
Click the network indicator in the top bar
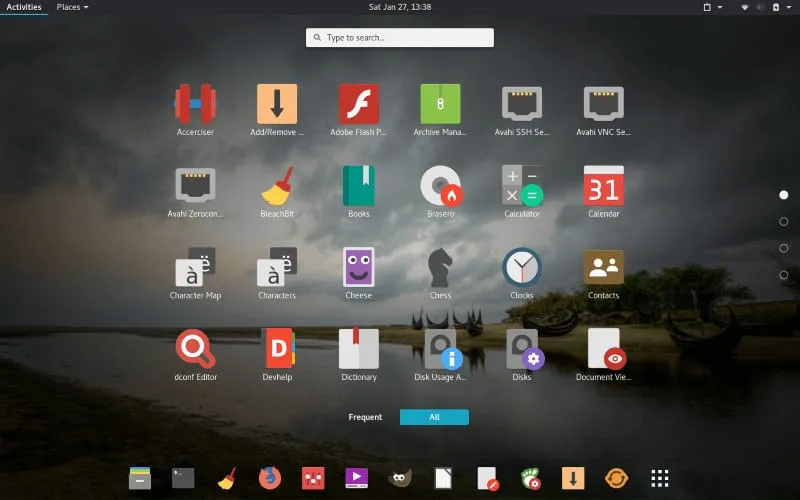745,7
